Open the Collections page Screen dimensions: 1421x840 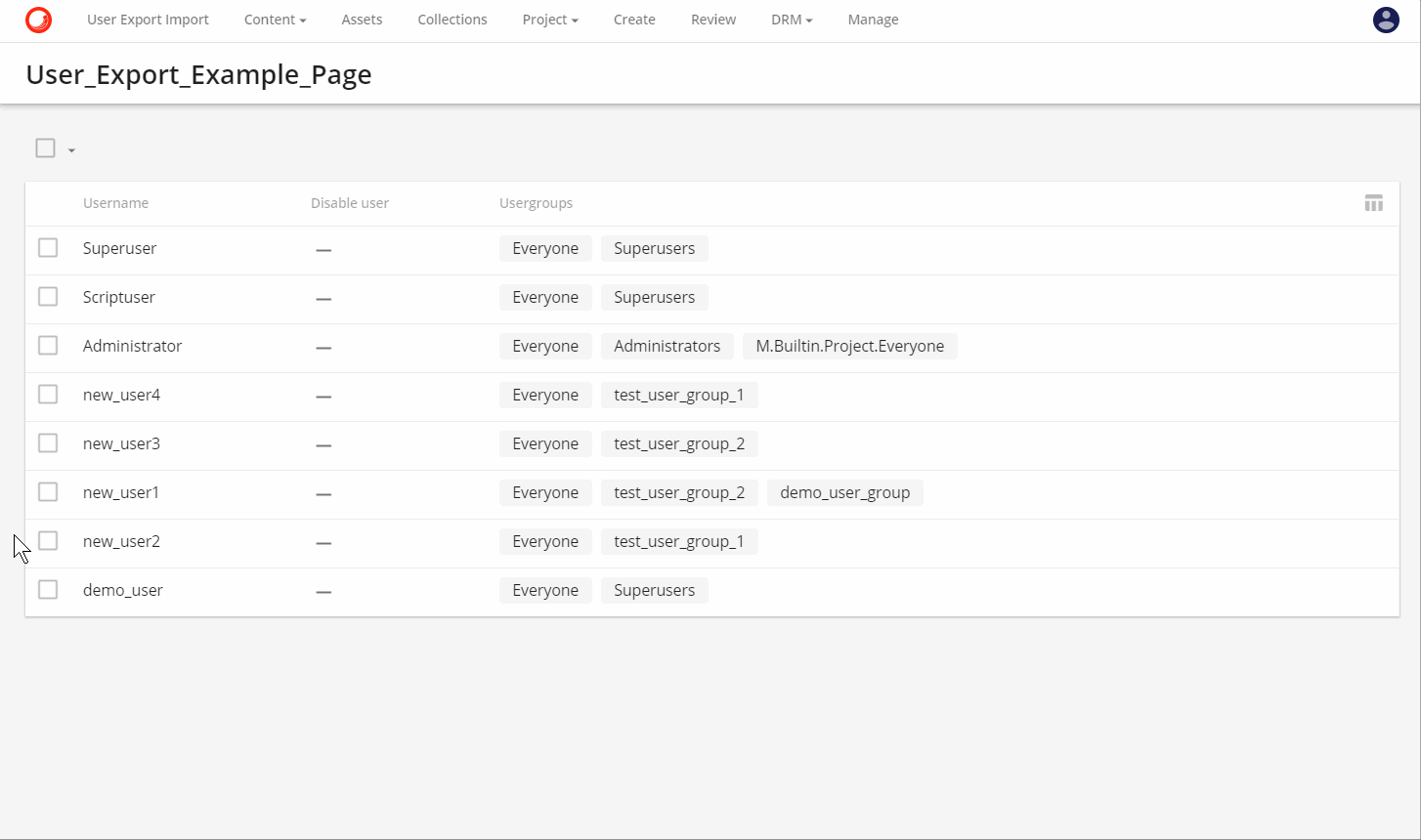[x=452, y=20]
